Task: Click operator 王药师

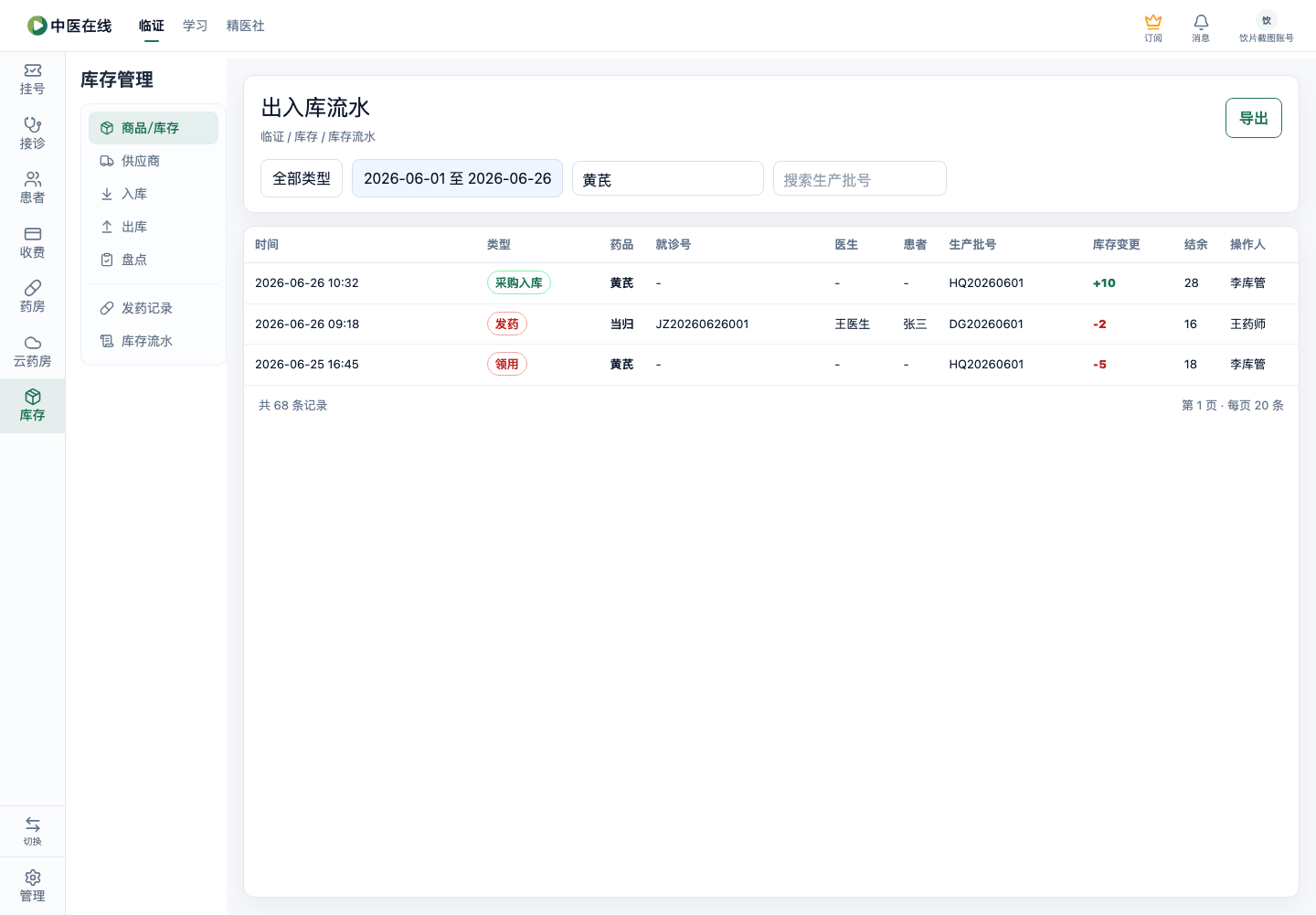Action: 1248,325
